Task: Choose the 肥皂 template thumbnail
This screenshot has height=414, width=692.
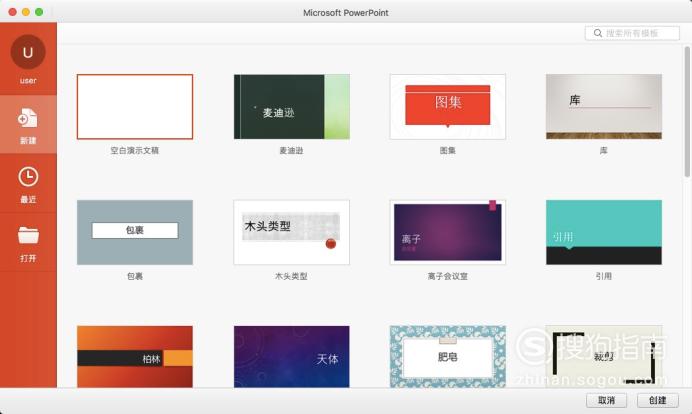Action: click(x=448, y=357)
